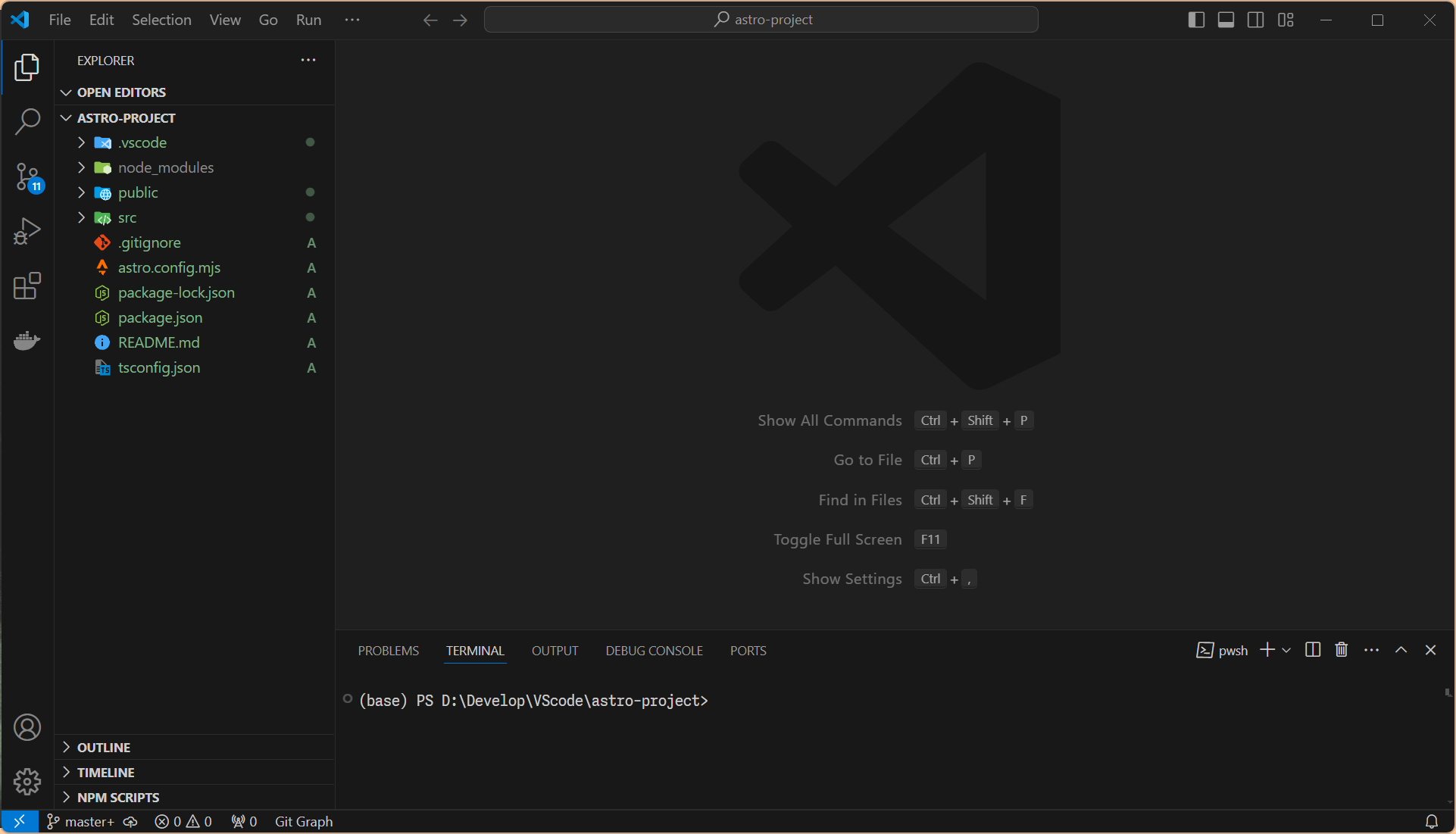Toggle secondary side bar visibility
This screenshot has width=1456, height=834.
click(1255, 20)
